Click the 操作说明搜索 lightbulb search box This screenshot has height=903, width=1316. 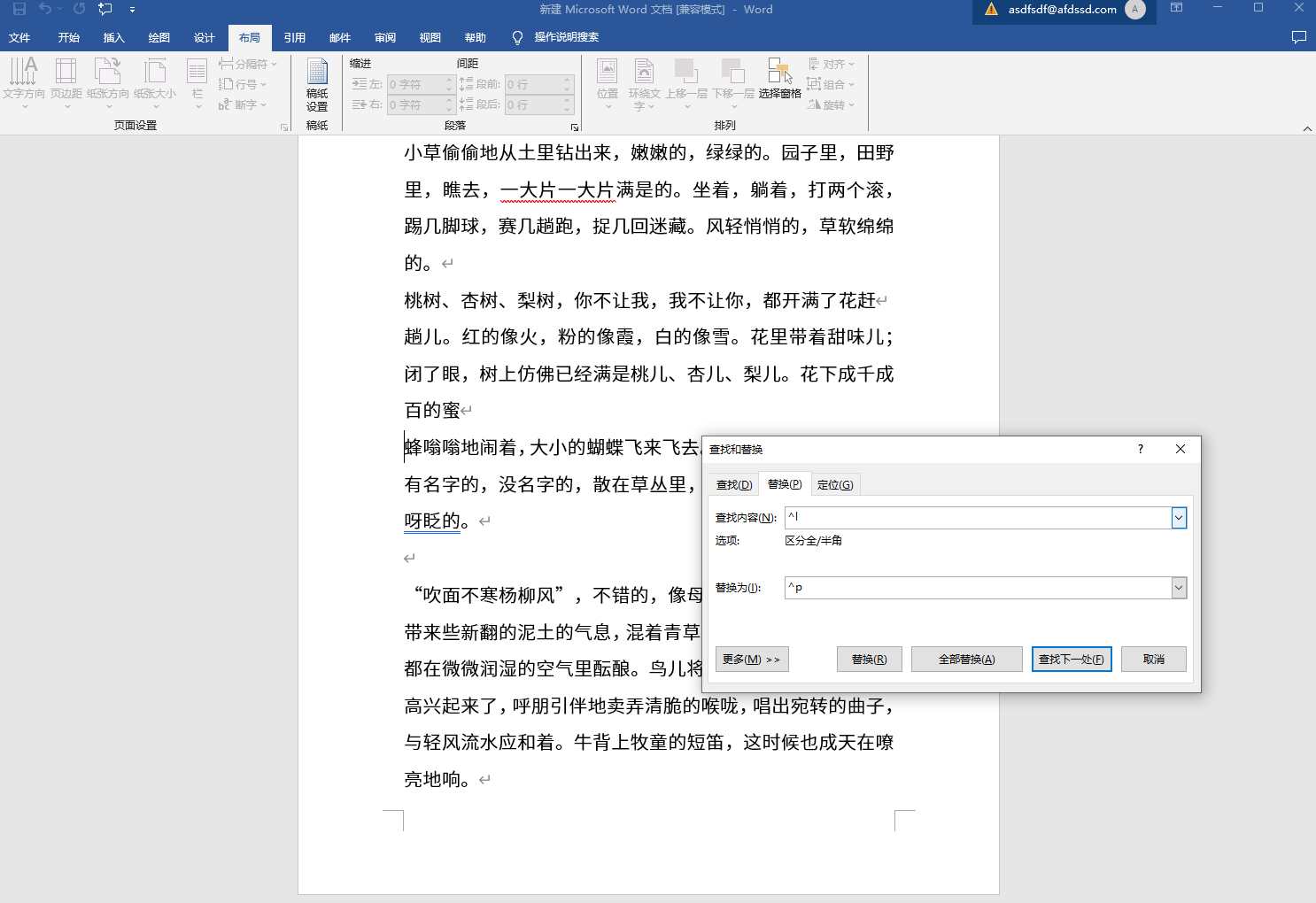556,37
